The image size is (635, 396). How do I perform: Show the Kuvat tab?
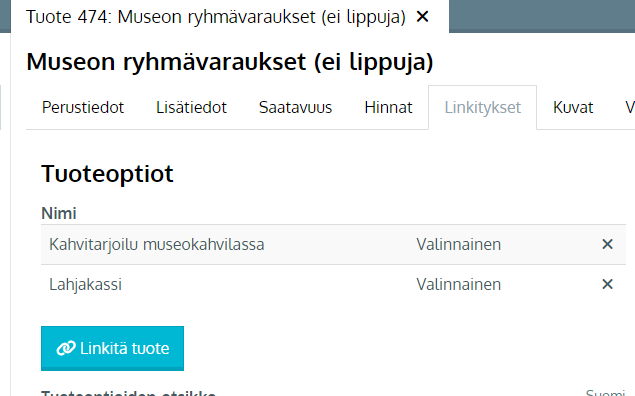pyautogui.click(x=573, y=108)
